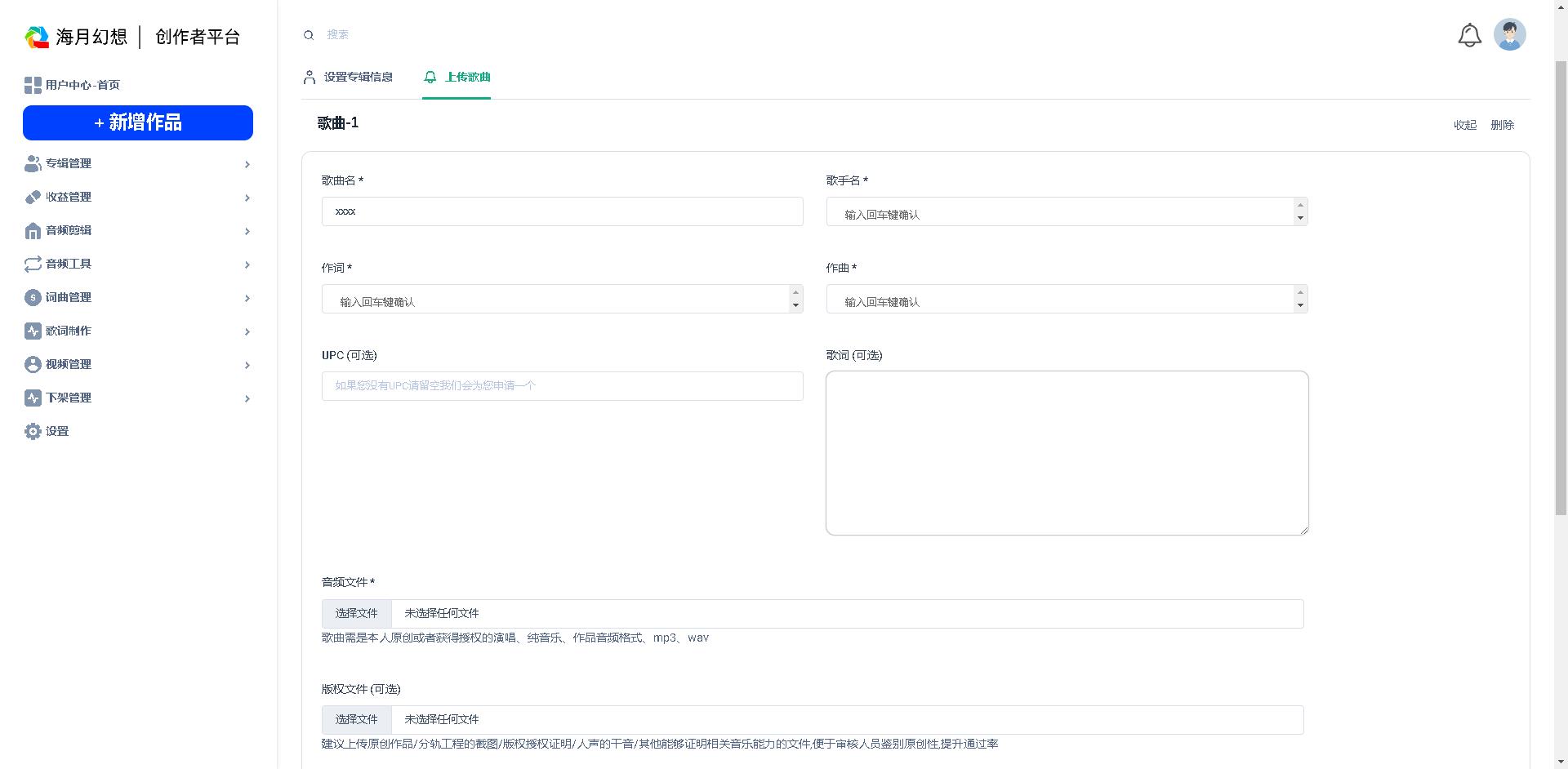The height and width of the screenshot is (769, 1568).
Task: Click the UPC input field
Action: [562, 386]
